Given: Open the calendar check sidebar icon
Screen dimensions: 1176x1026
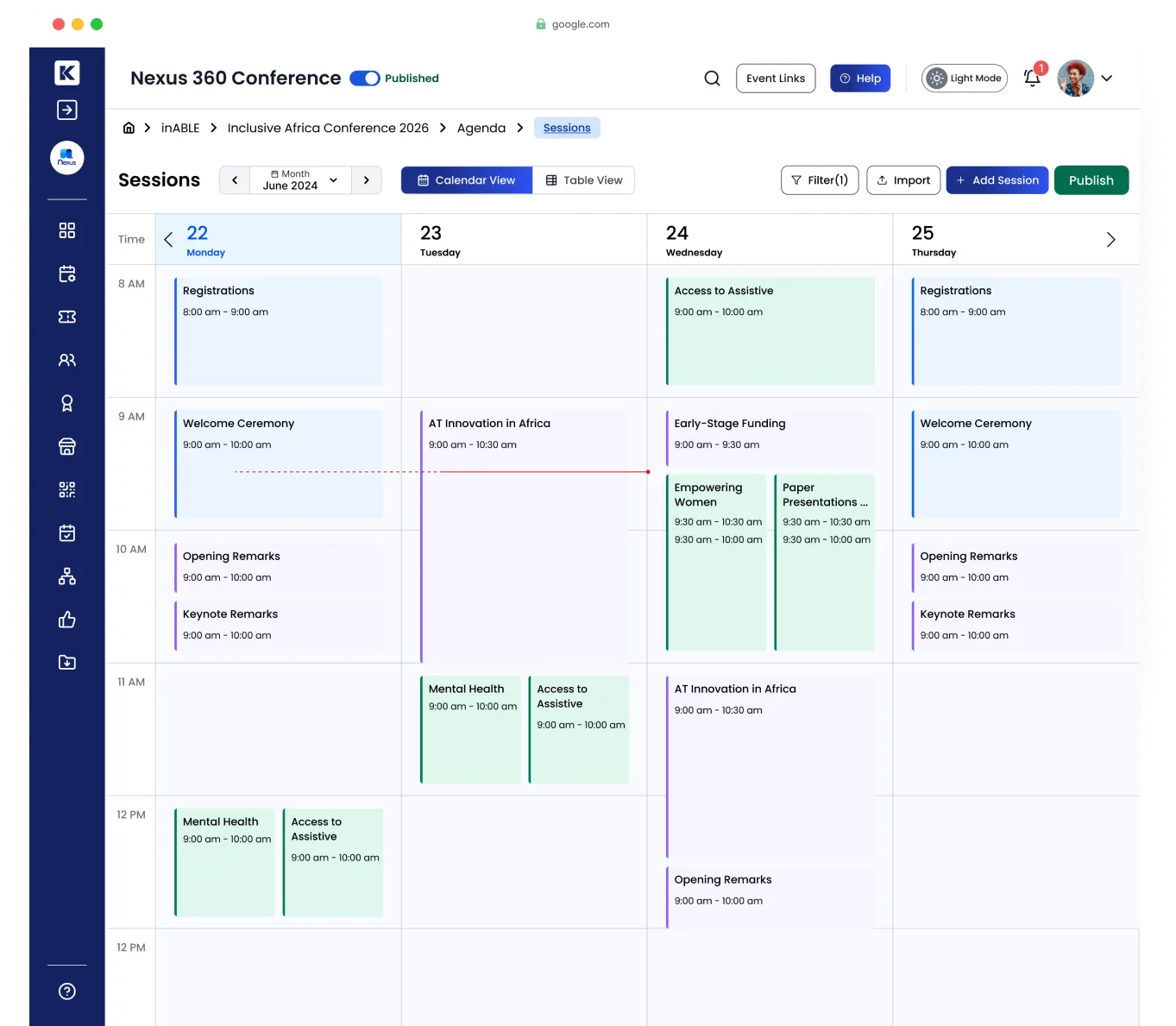Looking at the screenshot, I should 67,532.
